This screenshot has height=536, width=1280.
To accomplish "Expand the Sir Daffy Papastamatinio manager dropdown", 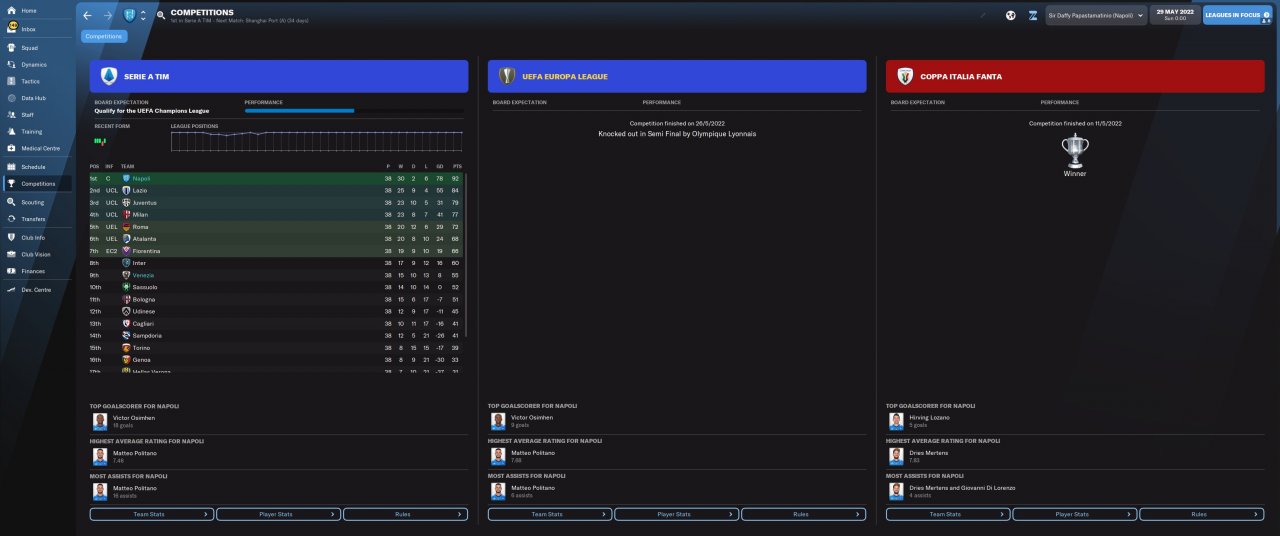I will (x=1095, y=15).
